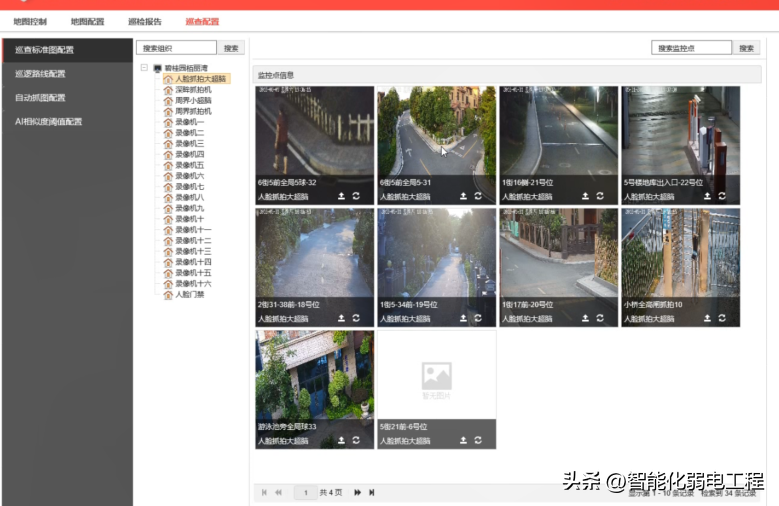The width and height of the screenshot is (779, 506).
Task: Switch to the 巡检报告 tab
Action: coord(145,21)
